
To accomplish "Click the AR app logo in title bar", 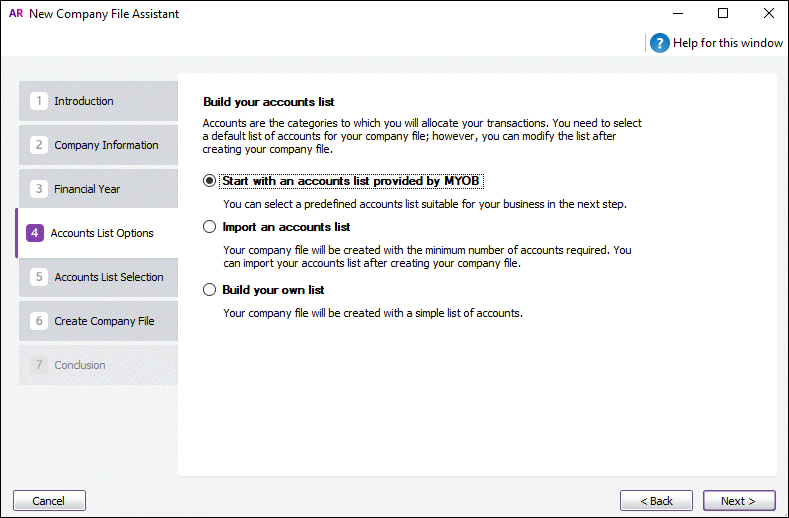I will pyautogui.click(x=15, y=14).
